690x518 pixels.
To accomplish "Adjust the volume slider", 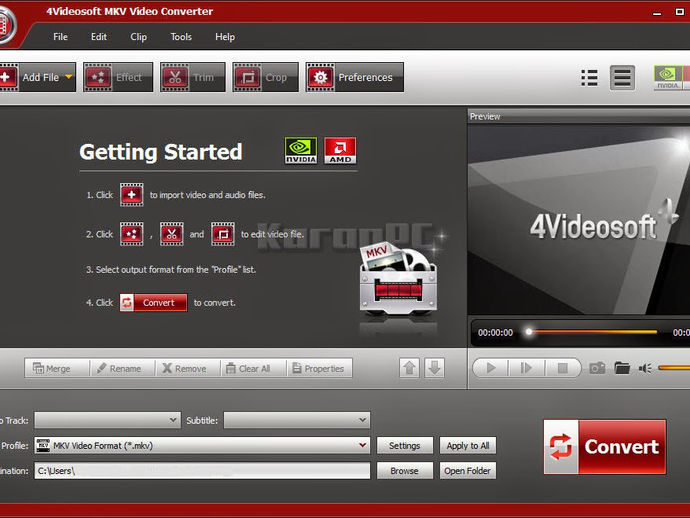I will click(674, 368).
